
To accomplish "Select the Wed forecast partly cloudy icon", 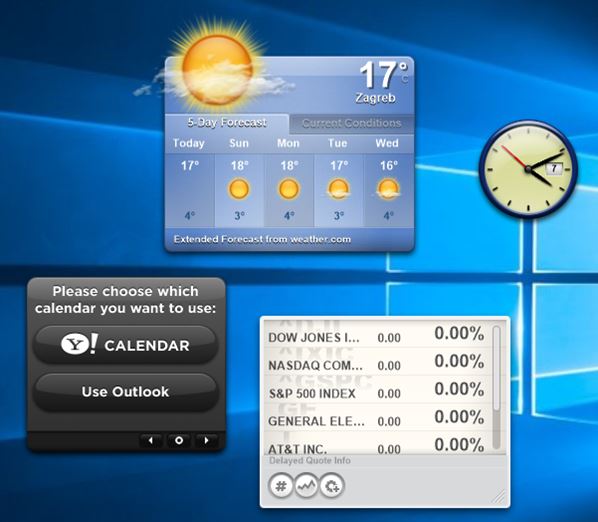I will 388,189.
